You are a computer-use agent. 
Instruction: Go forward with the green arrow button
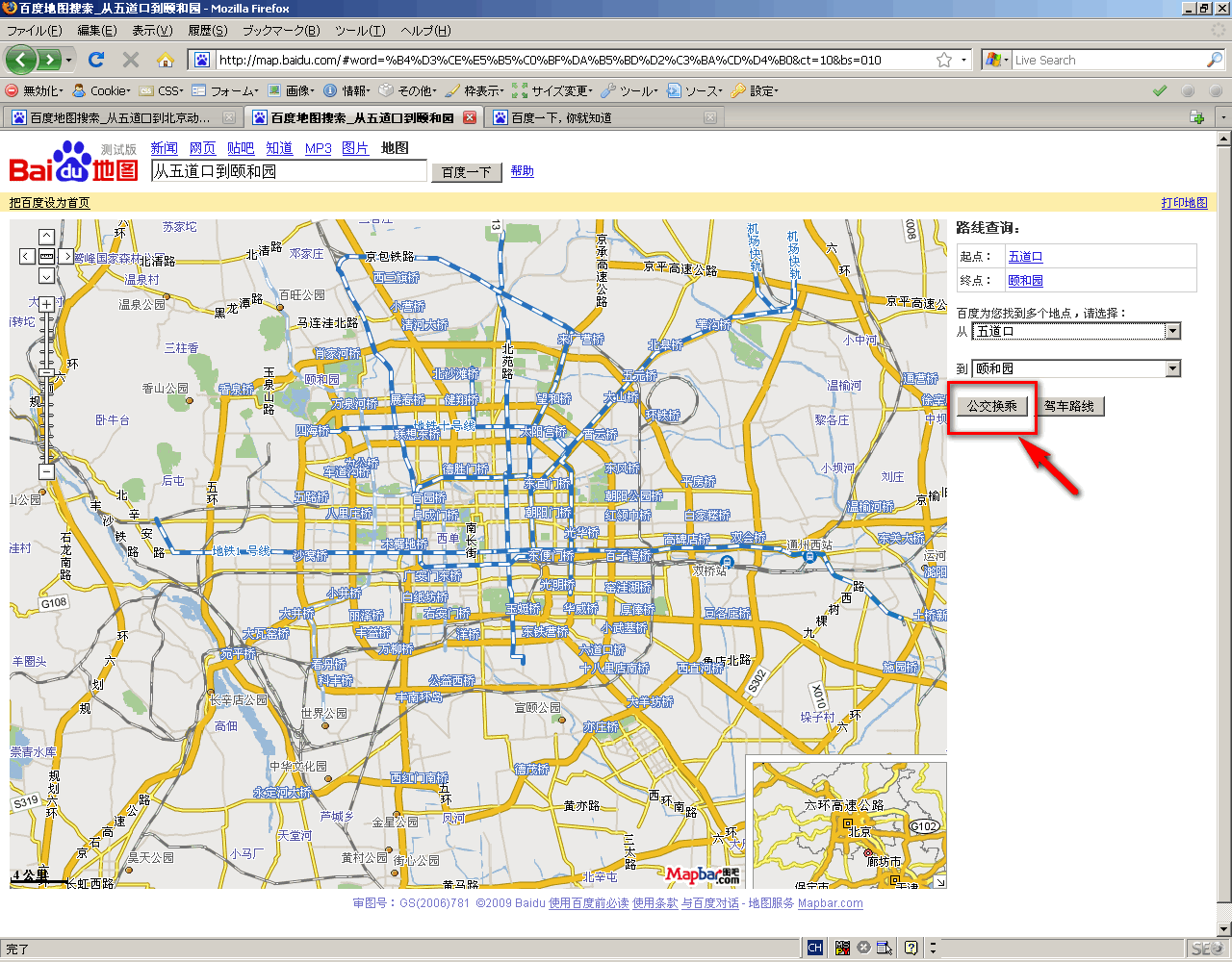(x=49, y=60)
